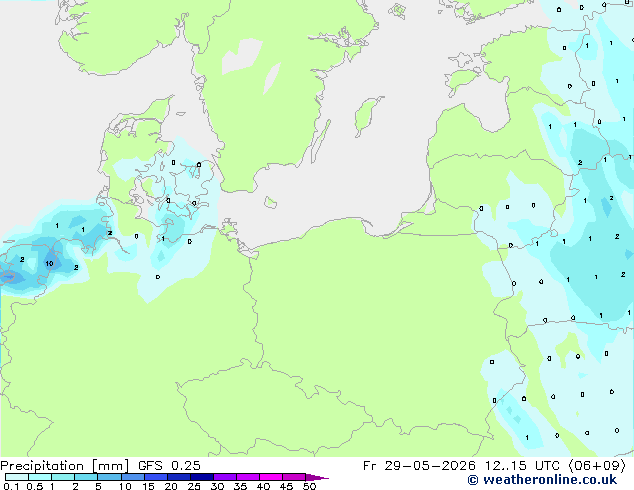Click the 'Fr 29-05-2026' date text

pyautogui.click(x=419, y=466)
